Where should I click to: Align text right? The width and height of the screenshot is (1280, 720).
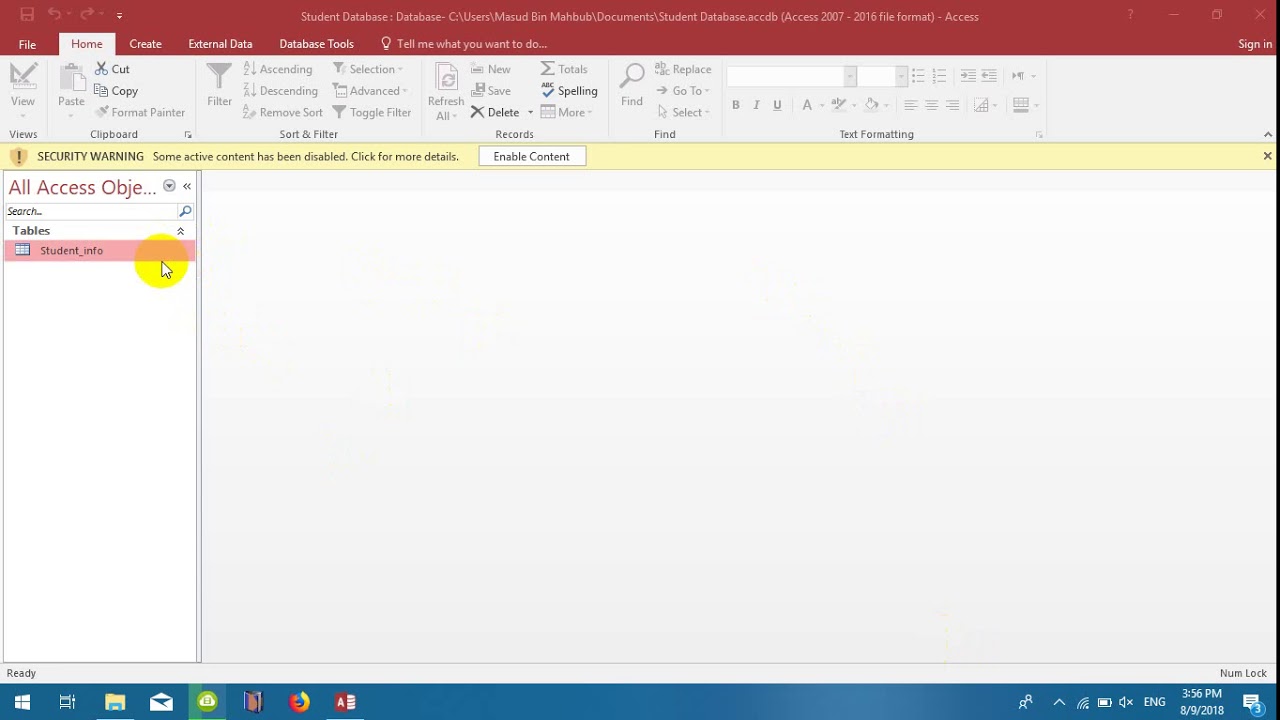tap(952, 105)
